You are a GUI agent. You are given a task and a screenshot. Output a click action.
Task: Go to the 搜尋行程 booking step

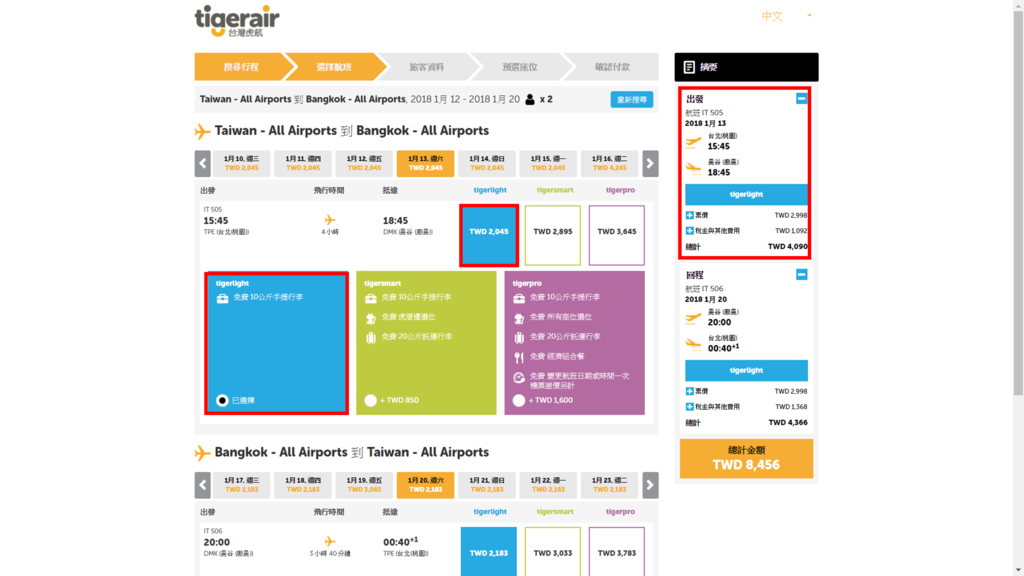click(x=241, y=67)
